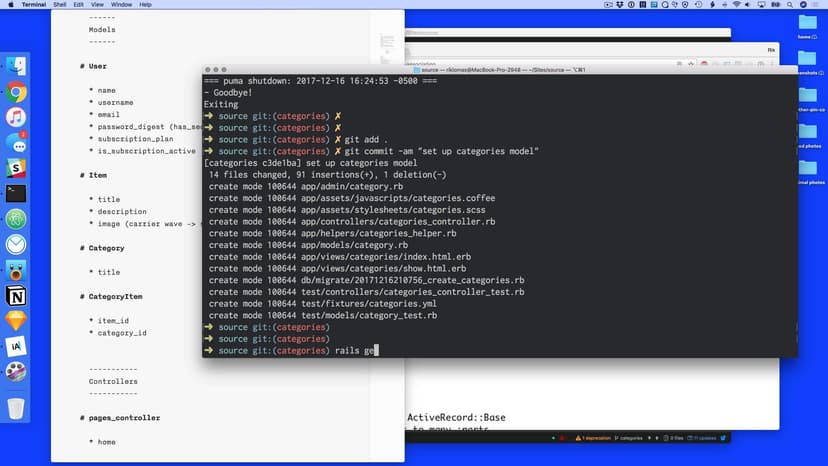828x466 pixels.
Task: Click the categories branch in status bar
Action: (628, 438)
